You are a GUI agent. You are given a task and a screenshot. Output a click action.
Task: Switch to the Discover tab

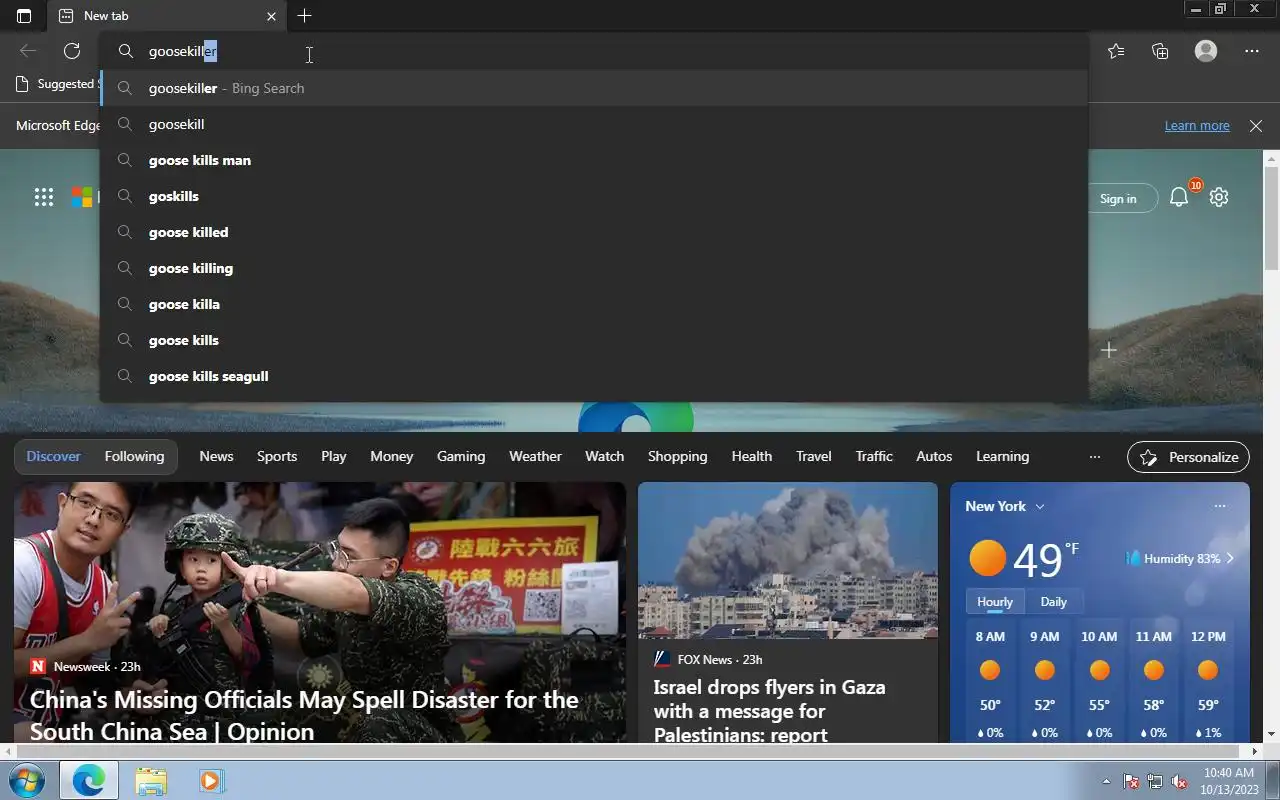click(53, 456)
